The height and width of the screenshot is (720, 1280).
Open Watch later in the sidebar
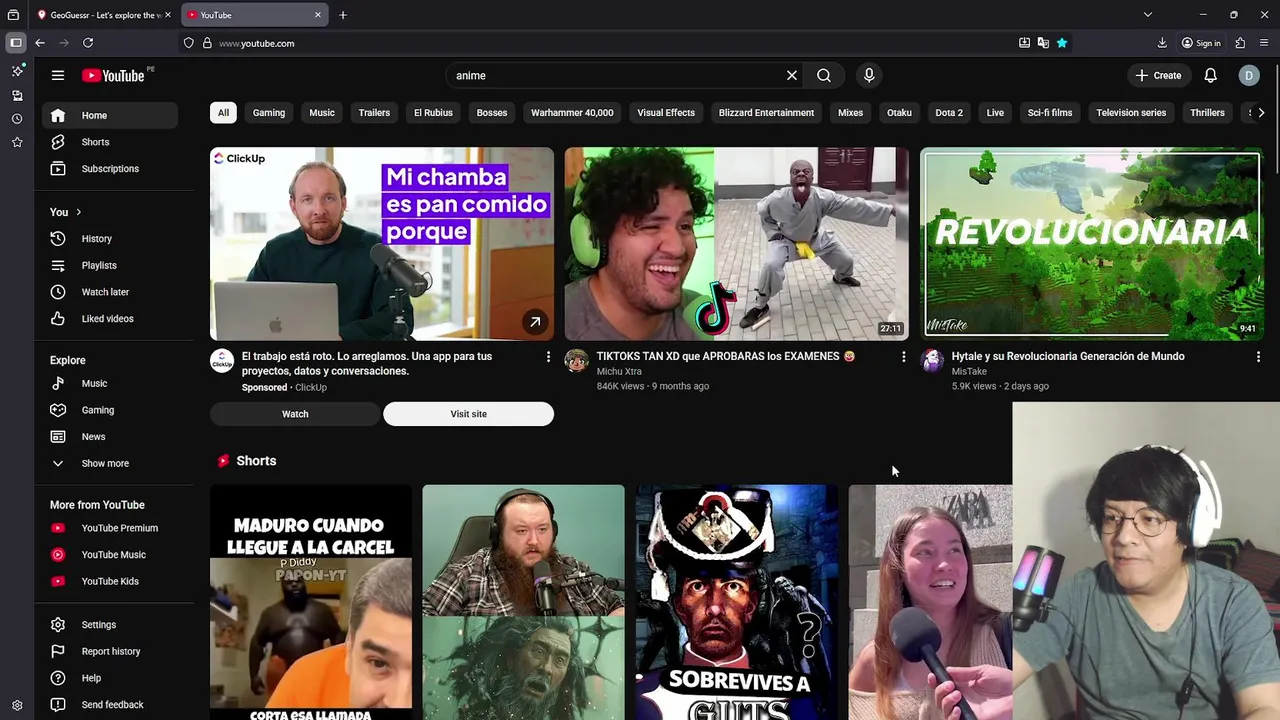110,292
